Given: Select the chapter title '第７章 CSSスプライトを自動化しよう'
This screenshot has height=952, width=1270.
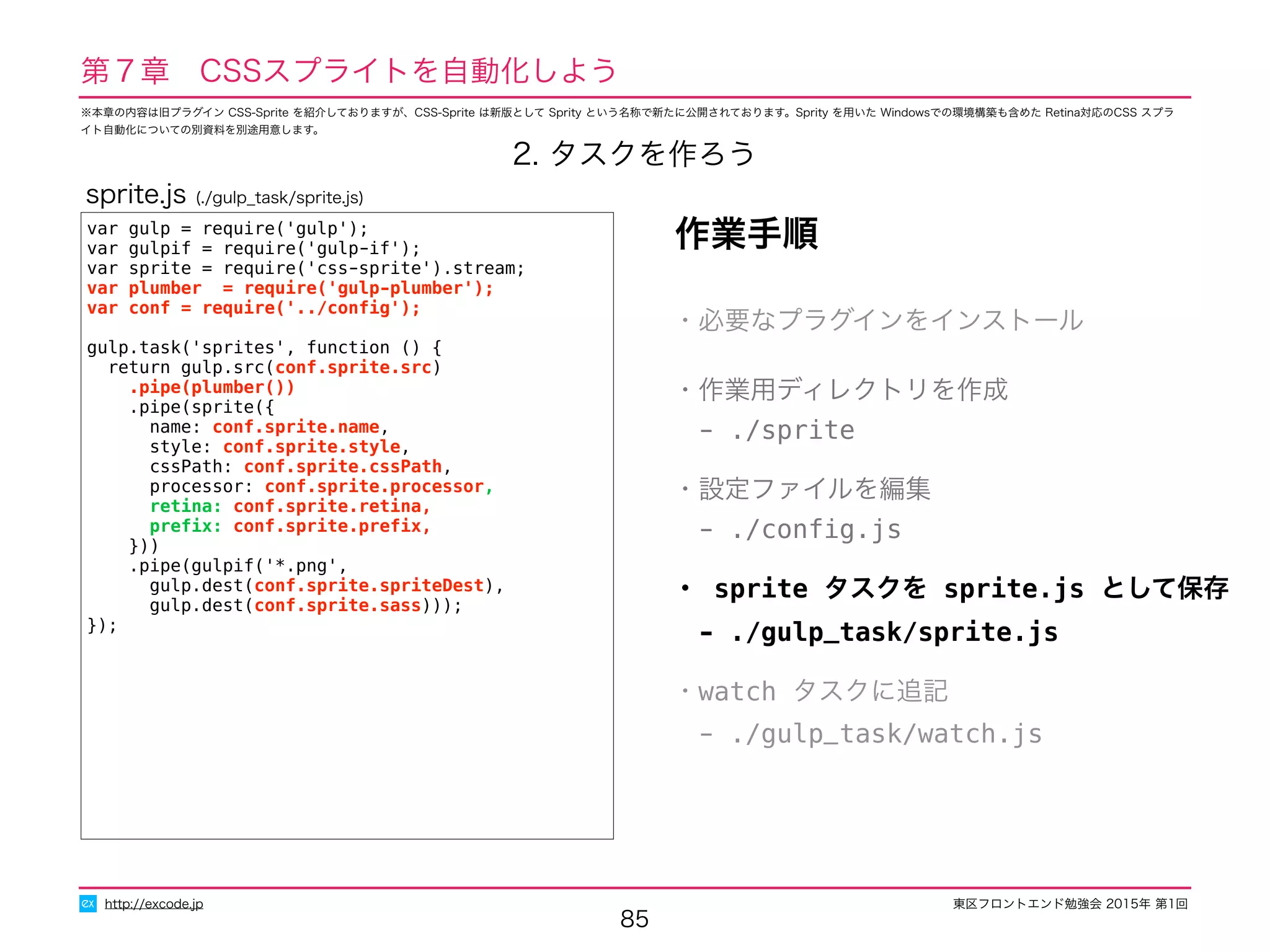Looking at the screenshot, I should [x=349, y=70].
